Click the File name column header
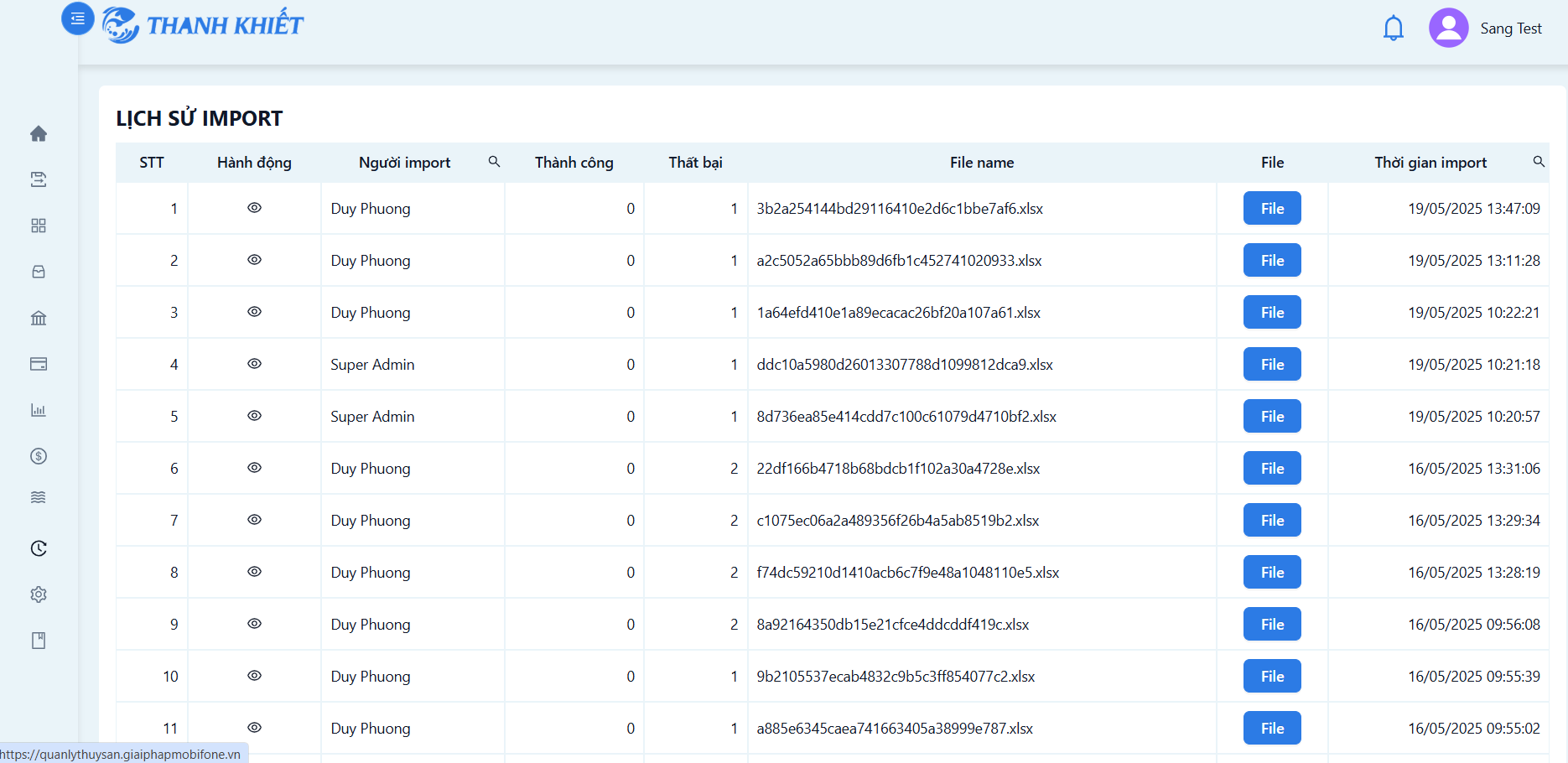The image size is (1568, 763). tap(982, 163)
